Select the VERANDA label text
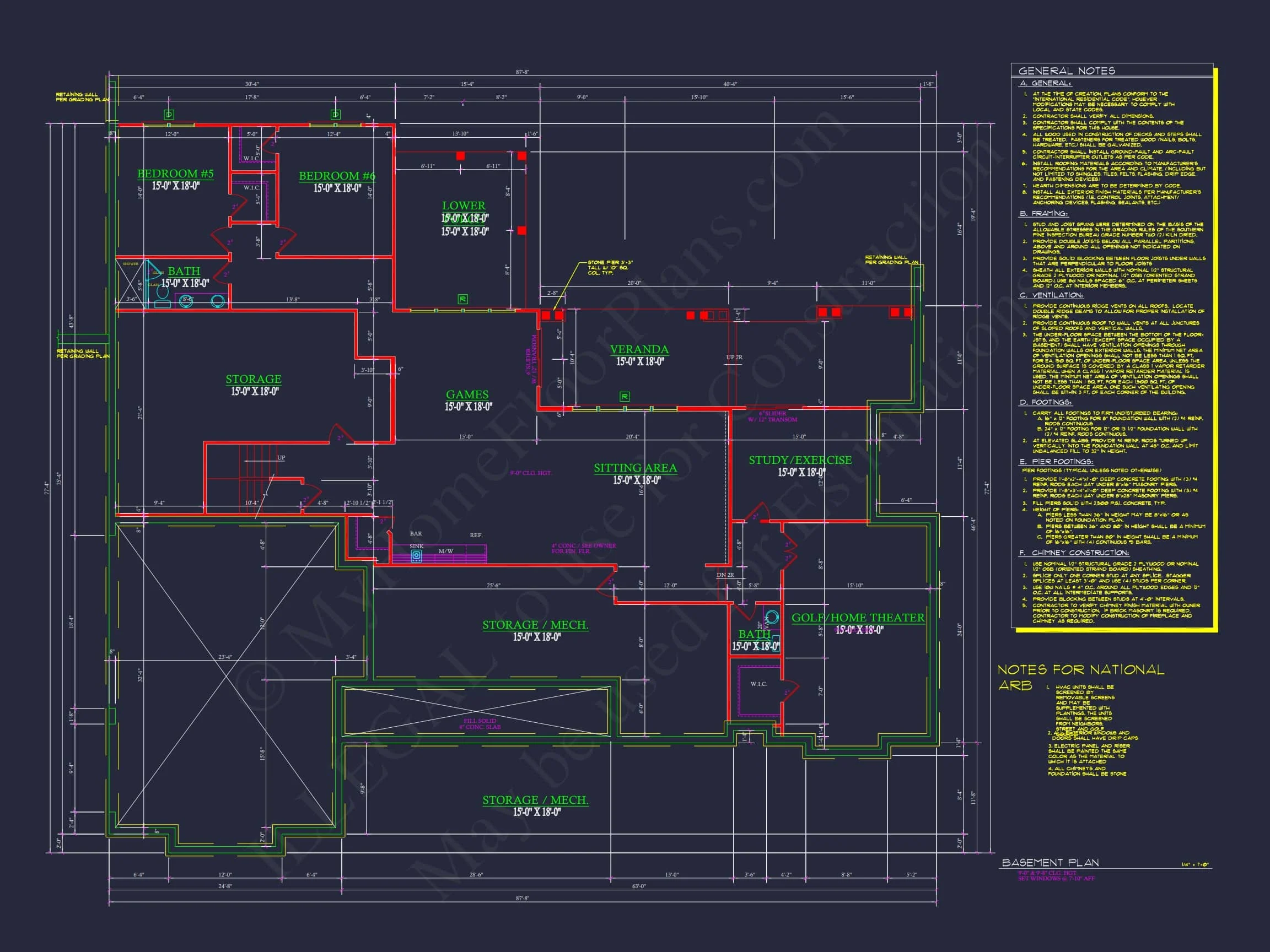 click(639, 349)
